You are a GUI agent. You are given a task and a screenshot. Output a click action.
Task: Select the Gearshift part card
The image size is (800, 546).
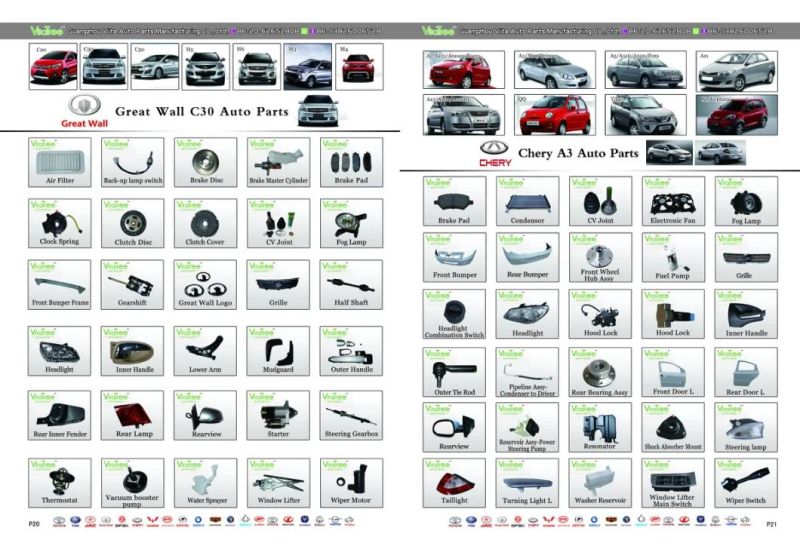click(x=133, y=284)
